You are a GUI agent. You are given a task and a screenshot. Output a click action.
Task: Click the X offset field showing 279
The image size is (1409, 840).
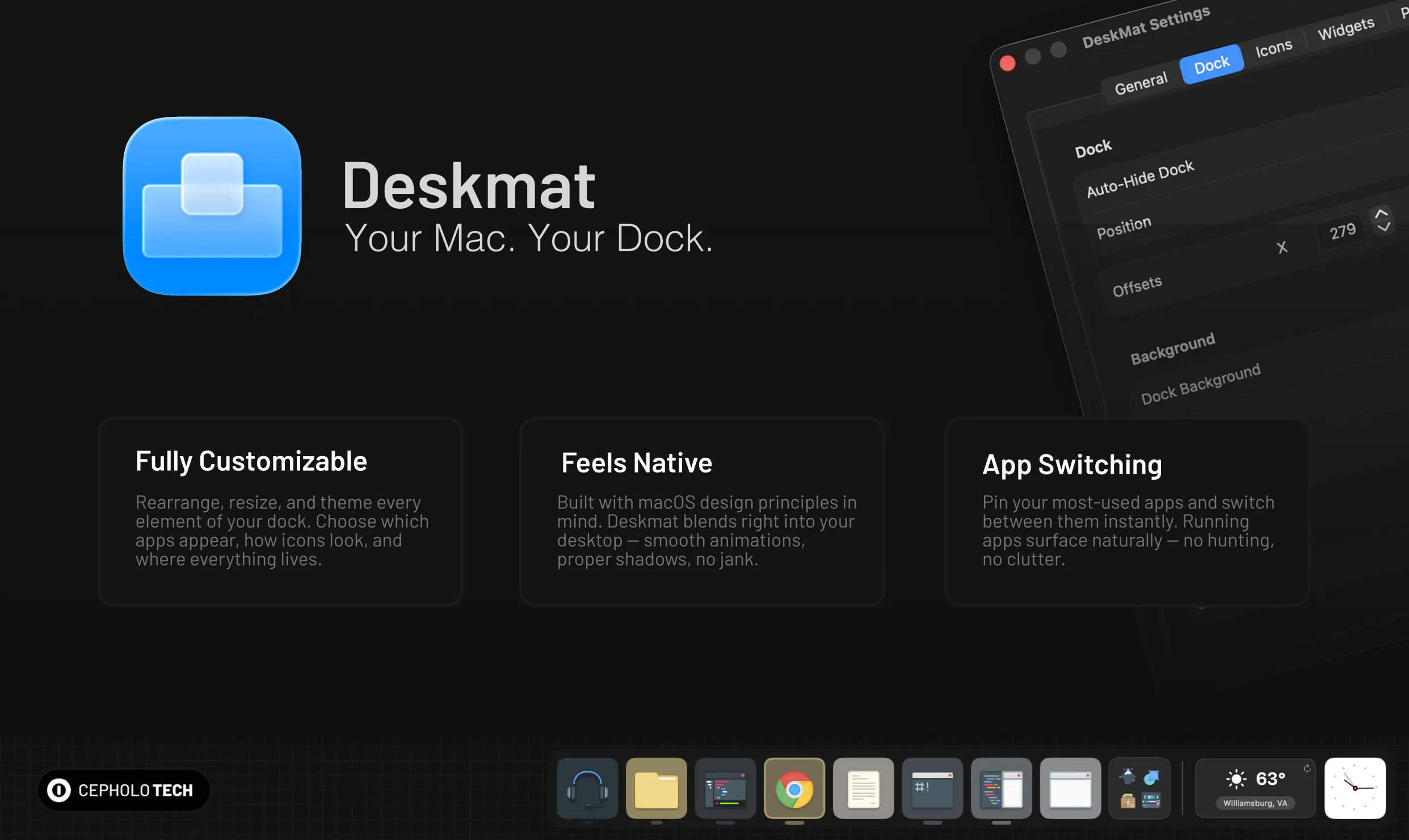(1342, 231)
